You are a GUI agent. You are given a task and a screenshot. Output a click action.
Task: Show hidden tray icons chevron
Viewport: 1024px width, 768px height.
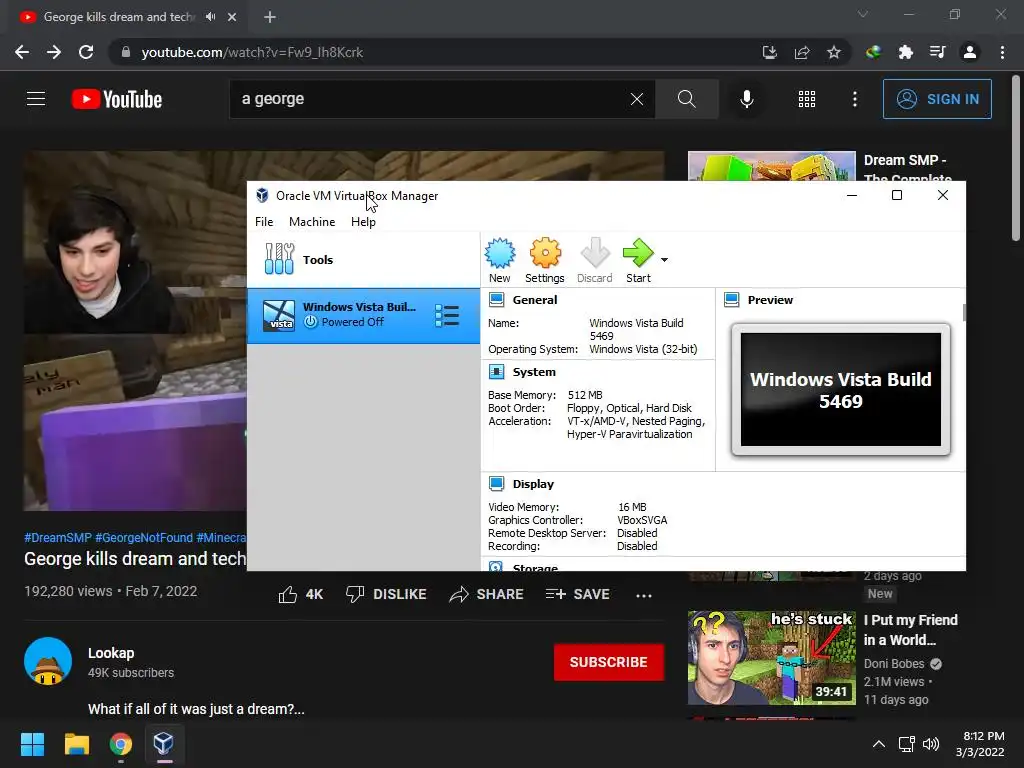[x=879, y=744]
